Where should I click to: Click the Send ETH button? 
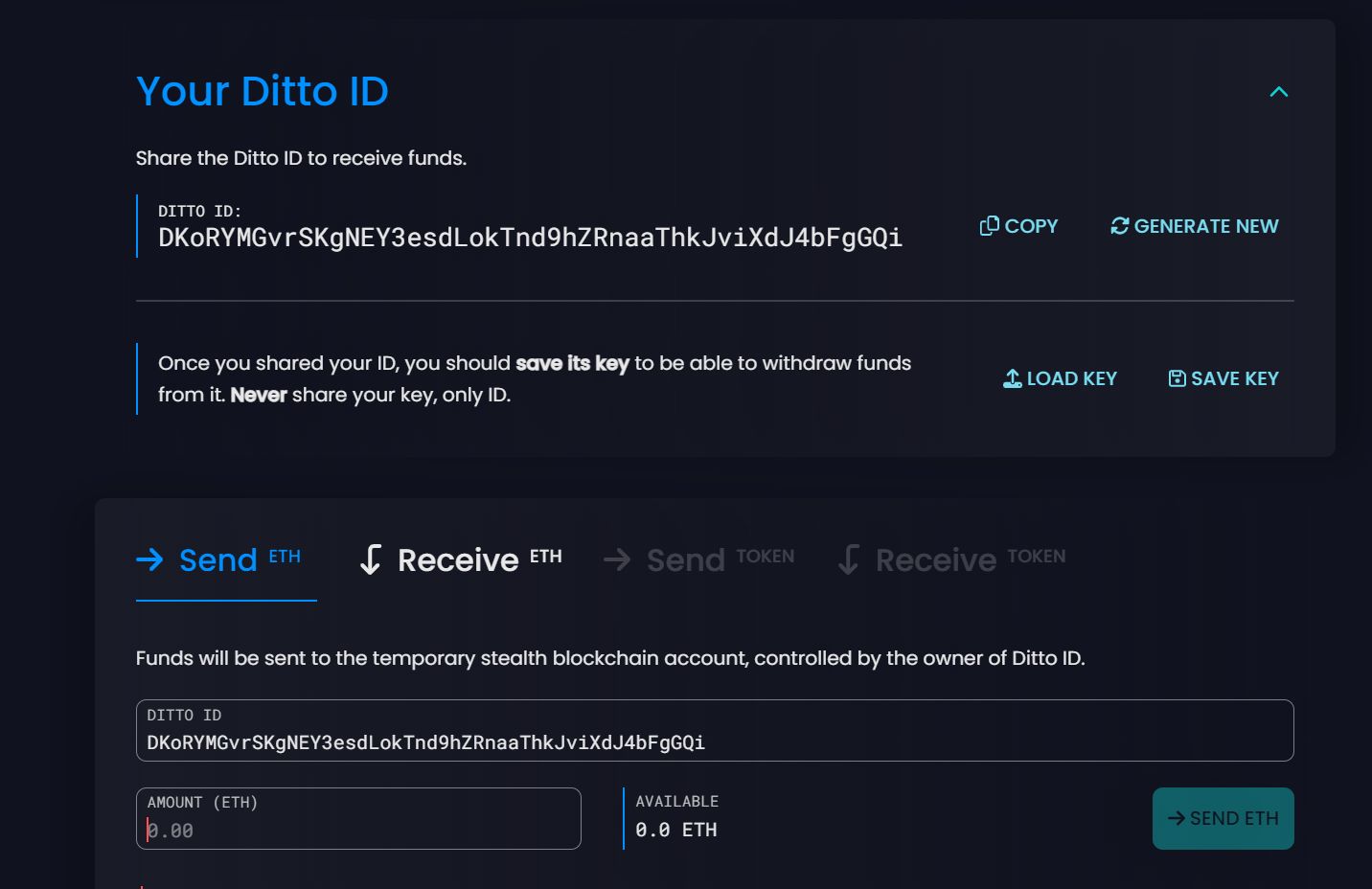pos(1223,818)
